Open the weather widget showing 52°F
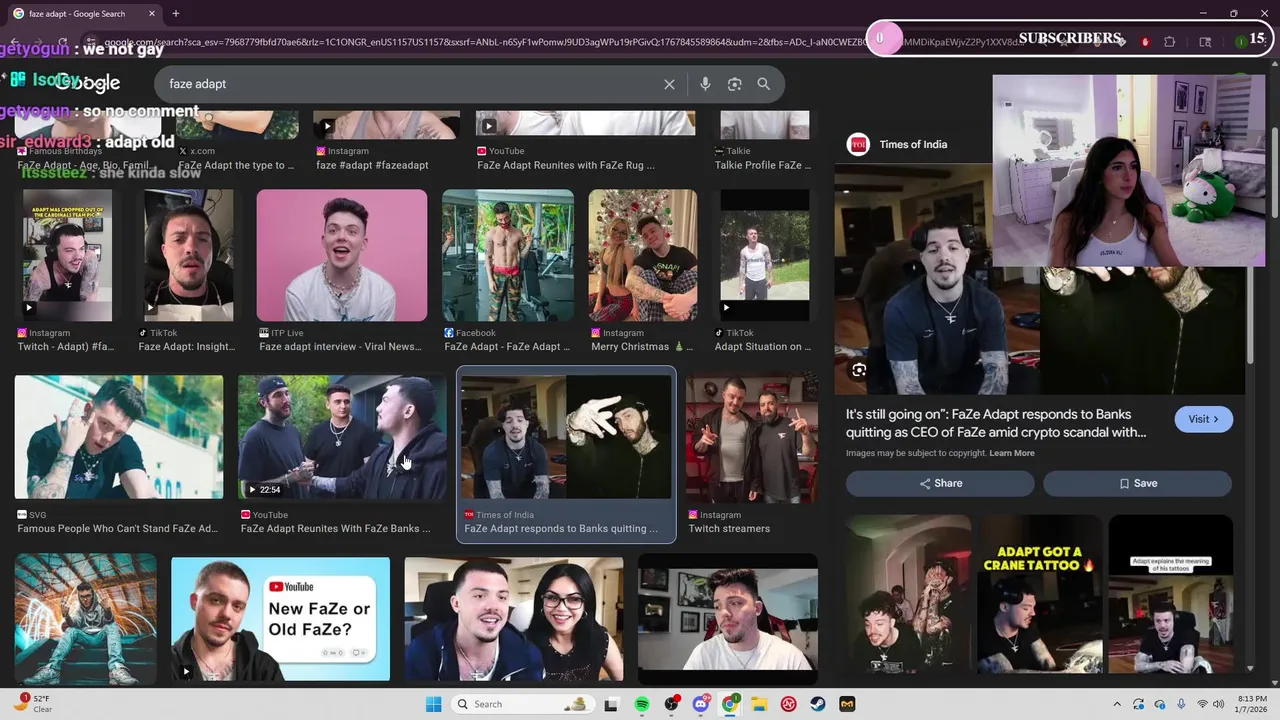The height and width of the screenshot is (720, 1280). [x=34, y=703]
